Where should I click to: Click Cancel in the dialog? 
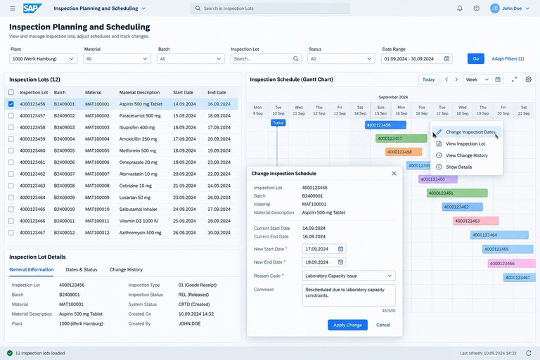[383, 325]
